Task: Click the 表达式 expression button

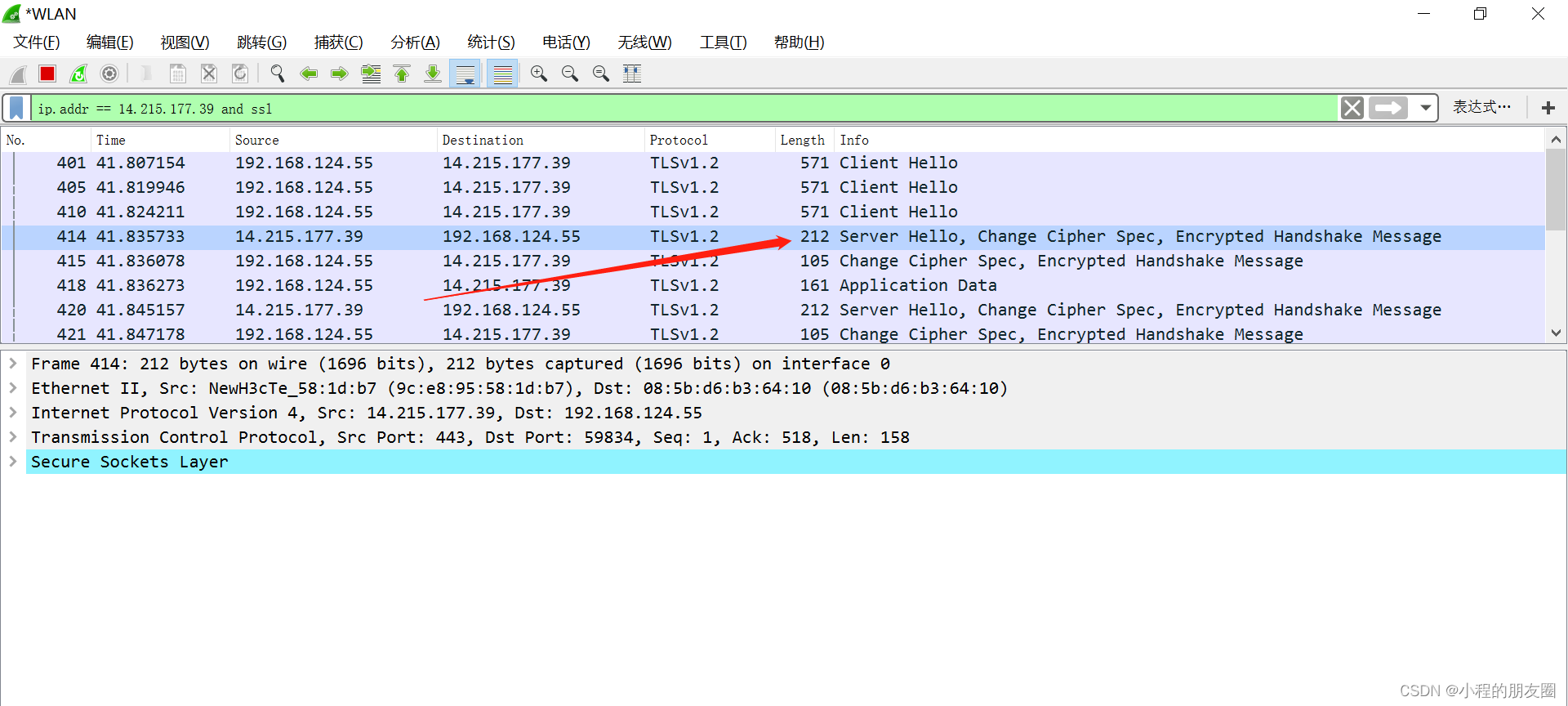Action: [x=1481, y=107]
